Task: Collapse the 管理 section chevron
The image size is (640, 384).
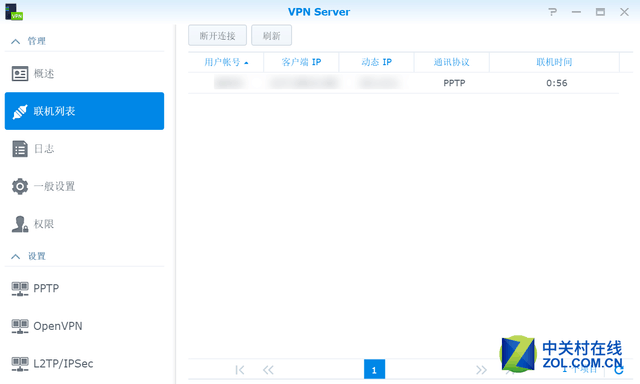Action: click(16, 41)
